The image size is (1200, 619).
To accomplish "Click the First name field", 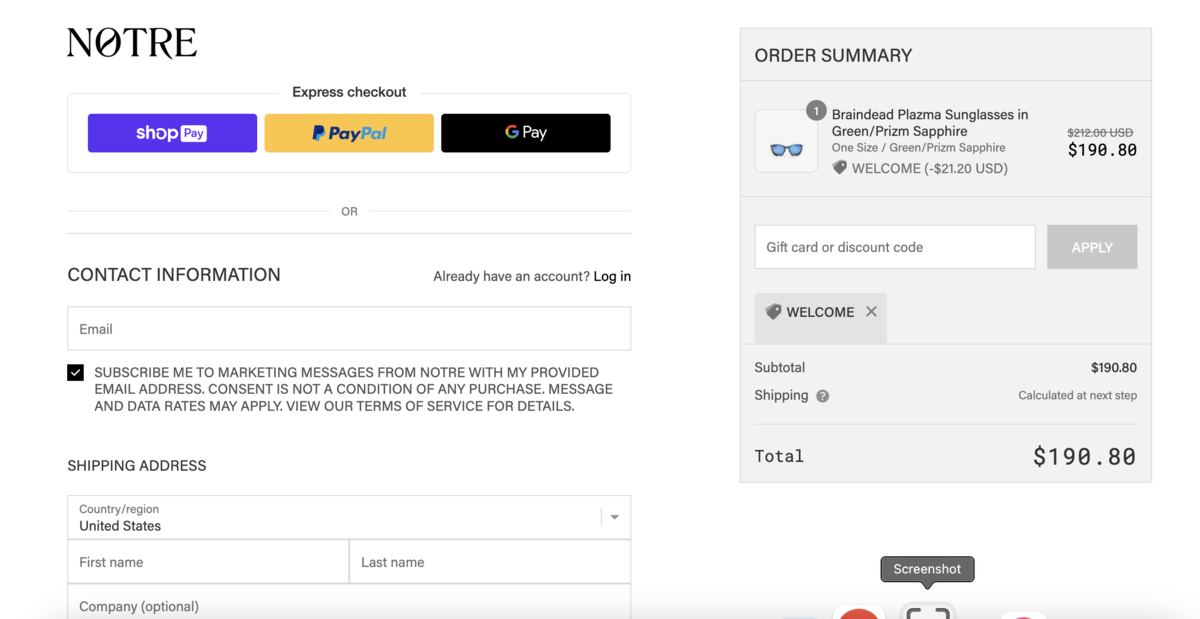I will click(208, 562).
